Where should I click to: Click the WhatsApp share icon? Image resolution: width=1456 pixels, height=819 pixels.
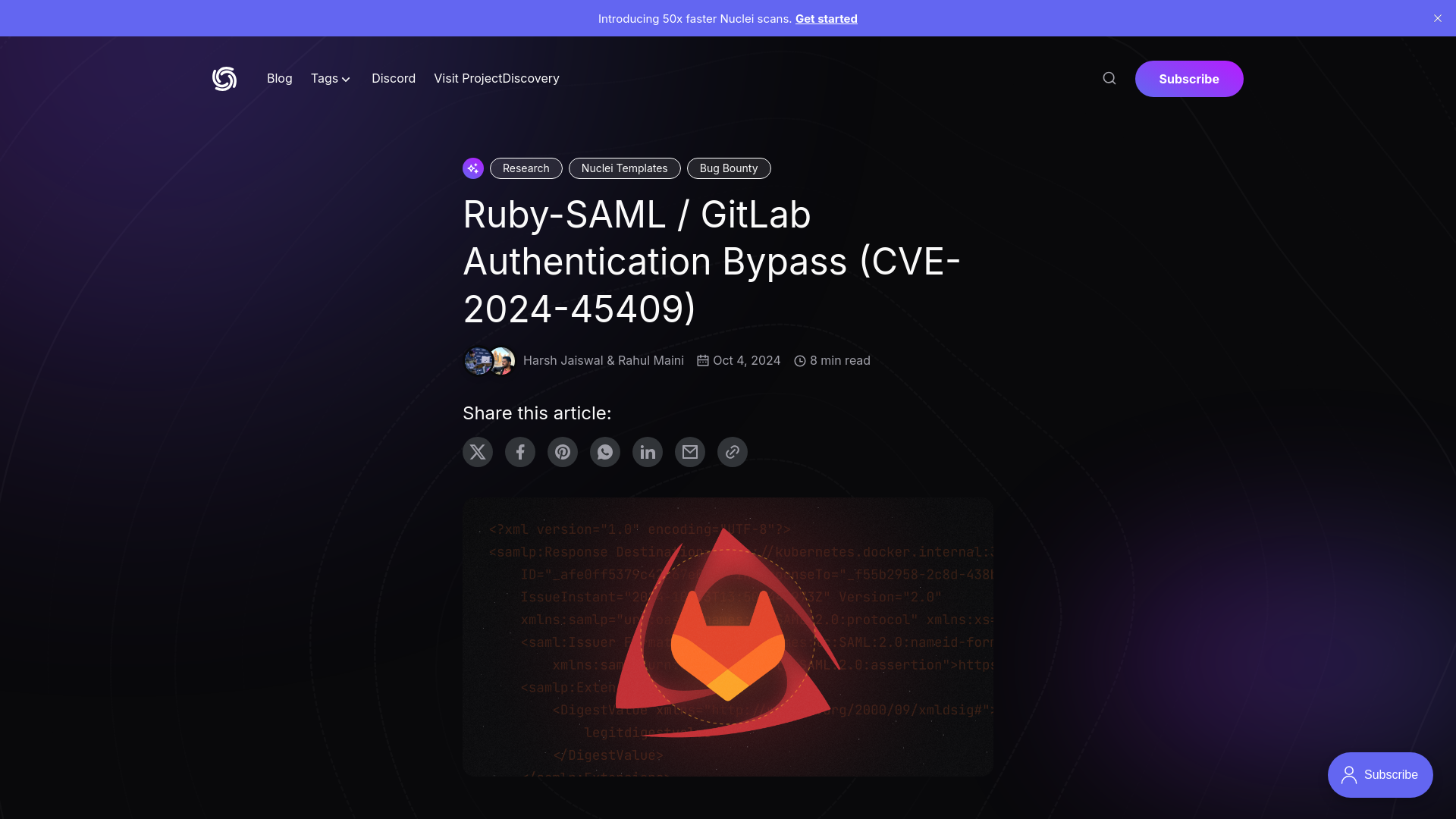tap(604, 452)
